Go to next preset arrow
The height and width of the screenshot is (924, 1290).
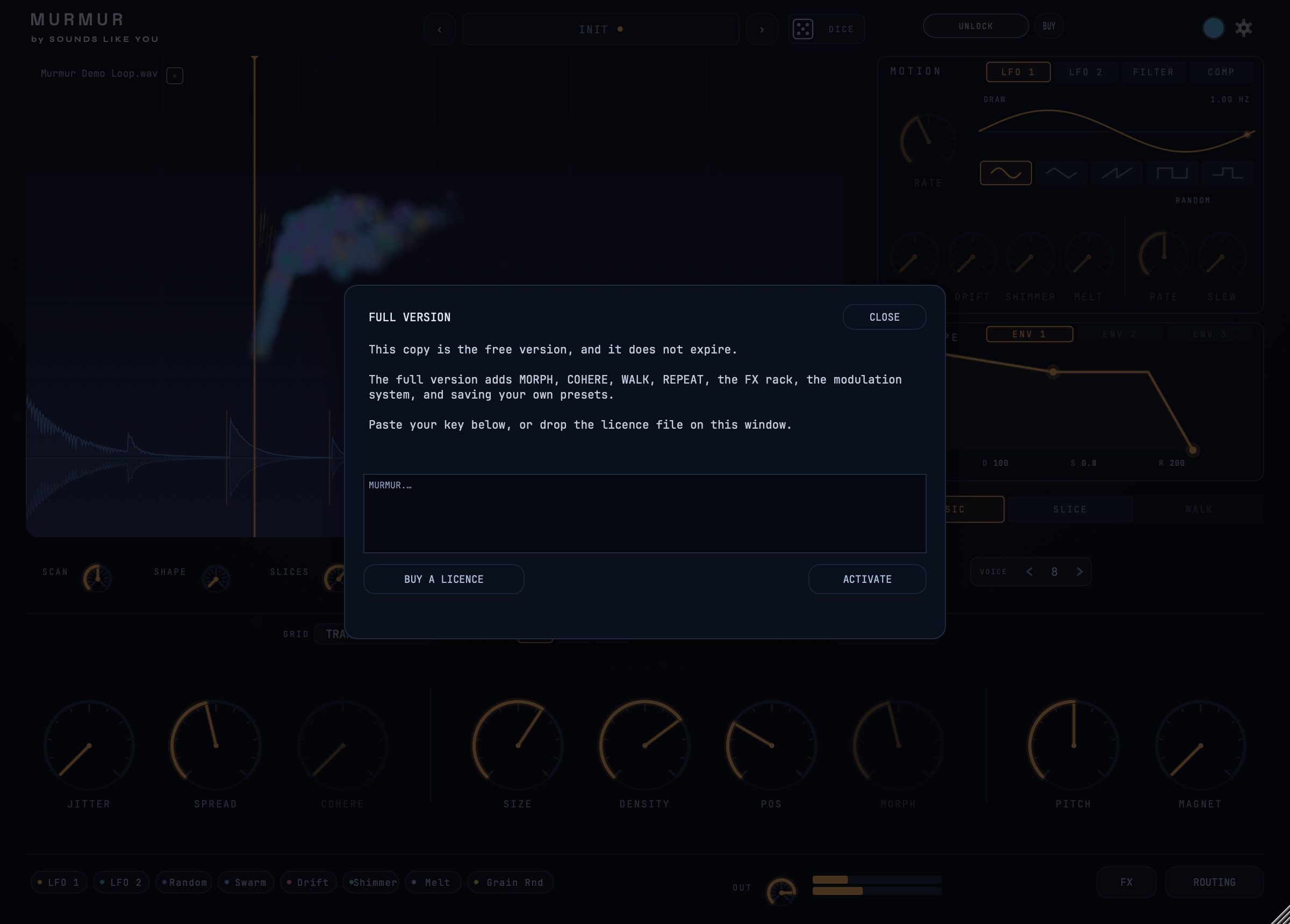point(762,29)
